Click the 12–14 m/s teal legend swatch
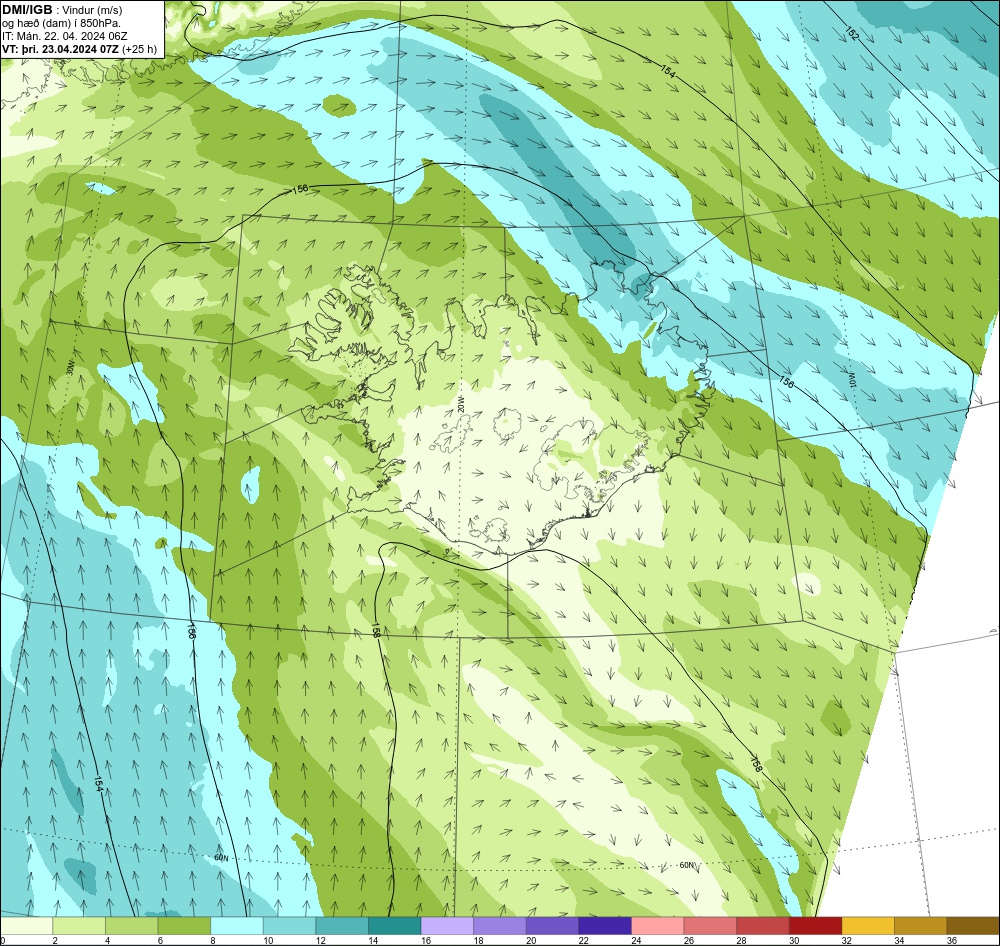This screenshot has width=1000, height=946. pyautogui.click(x=342, y=926)
